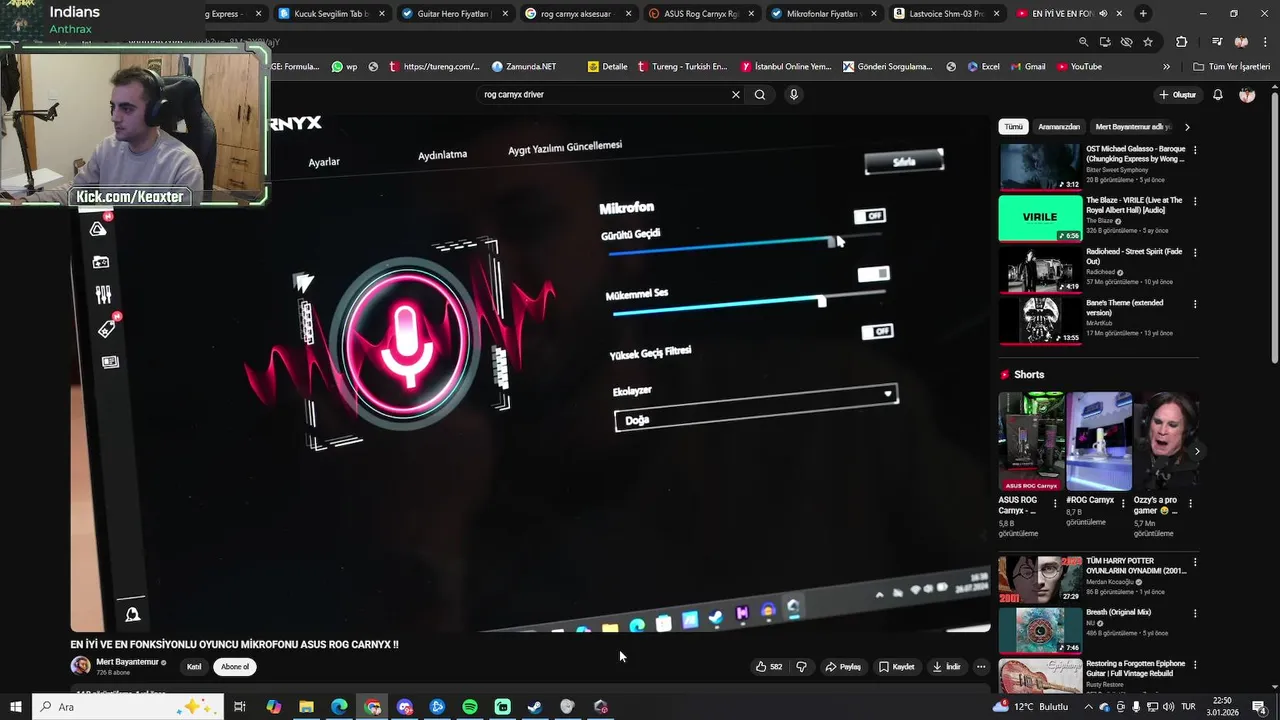Open Mert Bayantemur channel avatar

coord(80,666)
